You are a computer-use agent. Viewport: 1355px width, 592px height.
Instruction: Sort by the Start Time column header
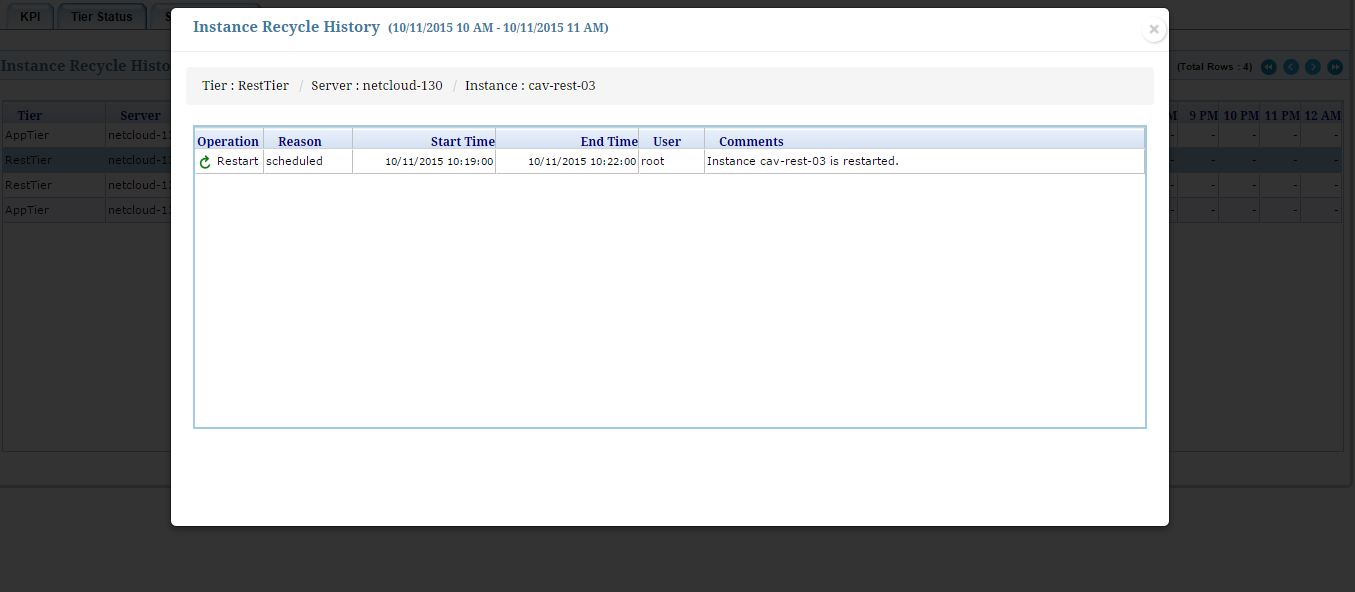tap(424, 141)
